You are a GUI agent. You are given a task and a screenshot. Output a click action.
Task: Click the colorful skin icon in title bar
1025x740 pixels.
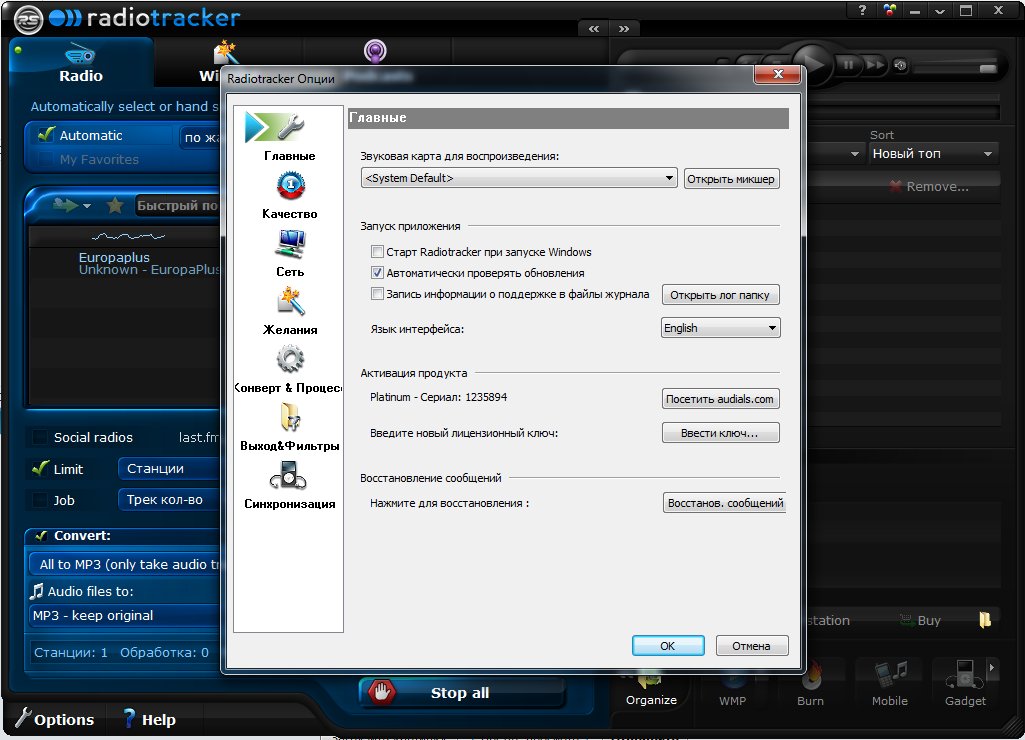(x=889, y=10)
